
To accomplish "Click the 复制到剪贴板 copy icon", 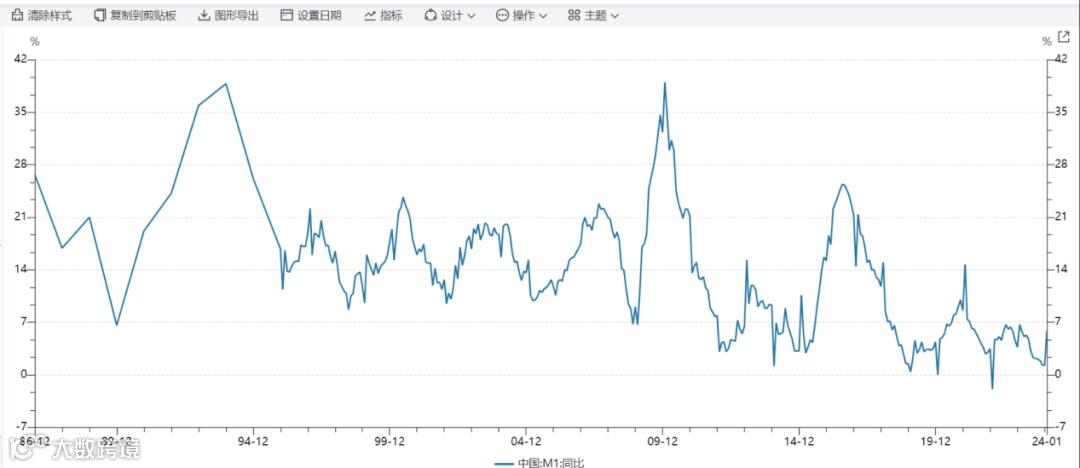I will point(101,15).
